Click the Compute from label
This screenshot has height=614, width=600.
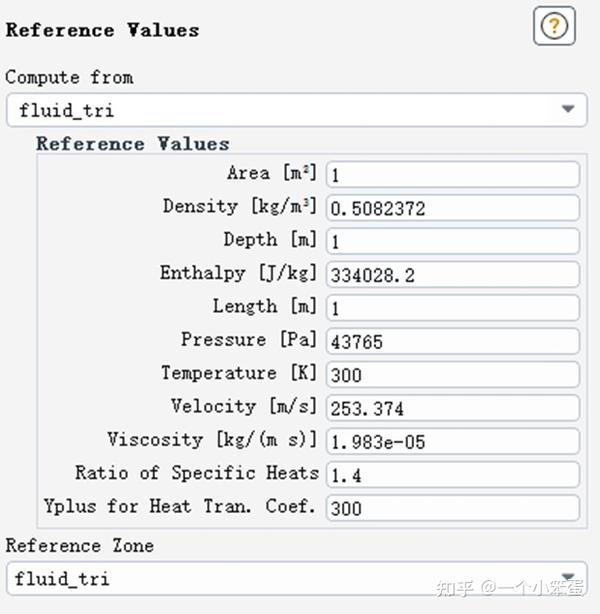coord(69,77)
